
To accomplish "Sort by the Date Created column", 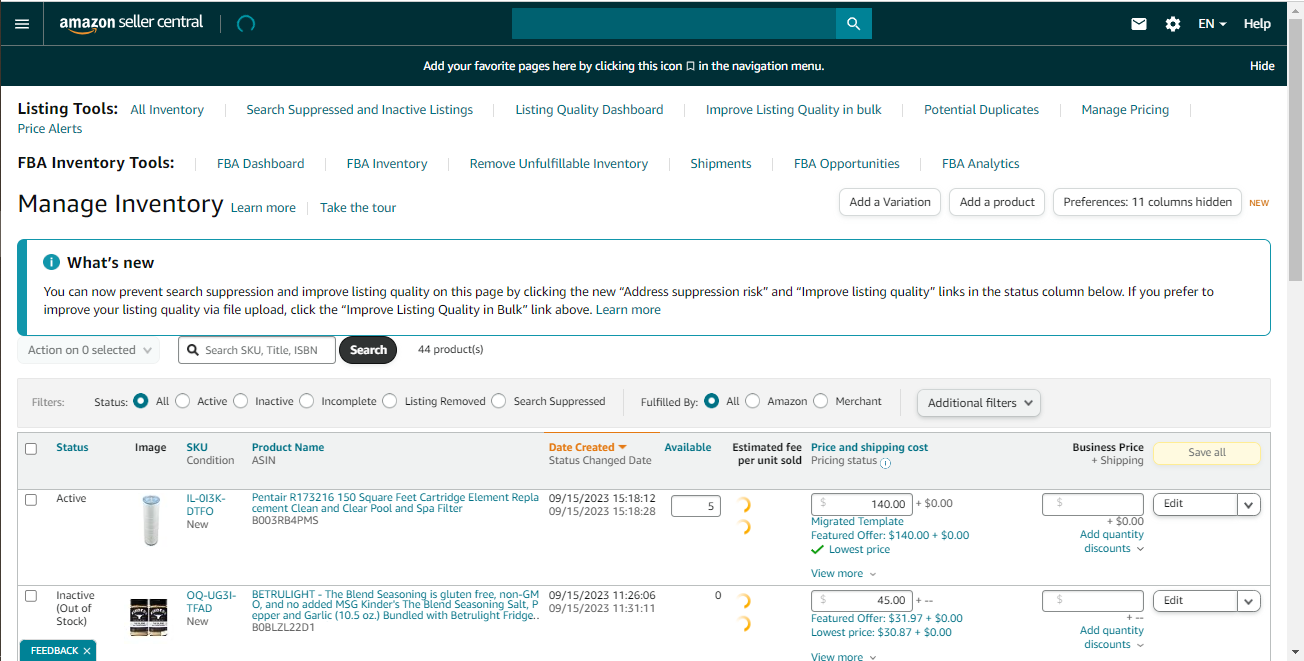I will 587,447.
